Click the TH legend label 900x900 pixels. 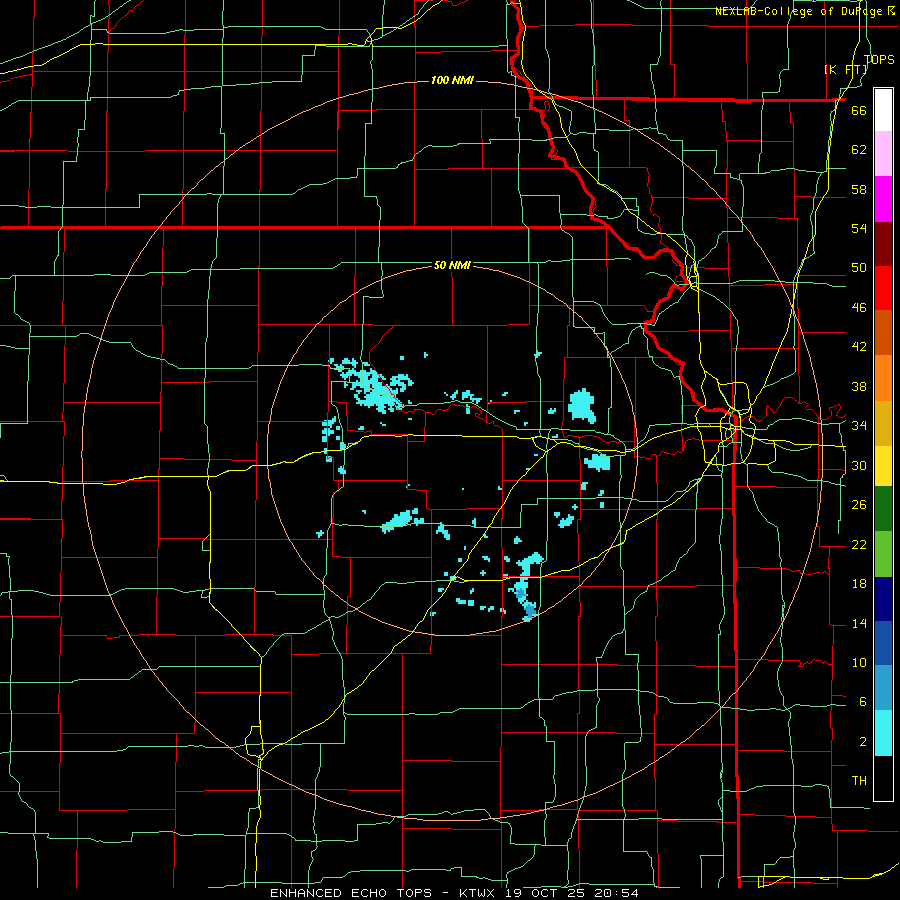[x=859, y=781]
